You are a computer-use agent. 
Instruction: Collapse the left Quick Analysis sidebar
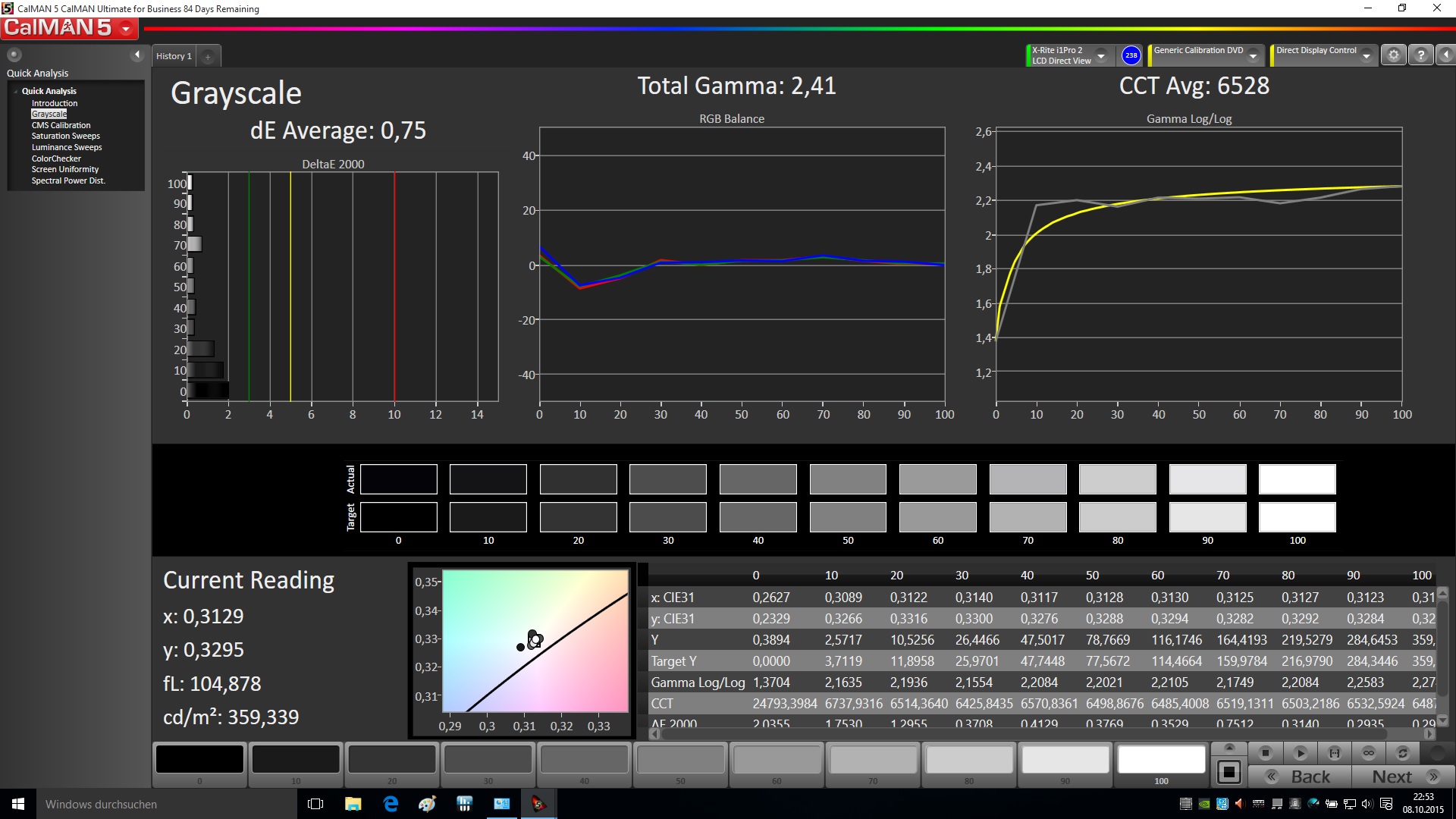pos(137,55)
